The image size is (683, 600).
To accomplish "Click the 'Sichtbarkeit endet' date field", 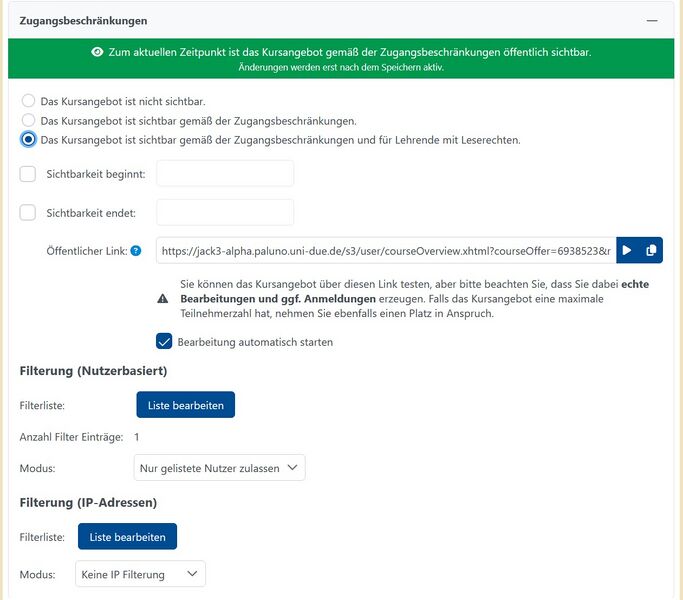I will point(225,212).
